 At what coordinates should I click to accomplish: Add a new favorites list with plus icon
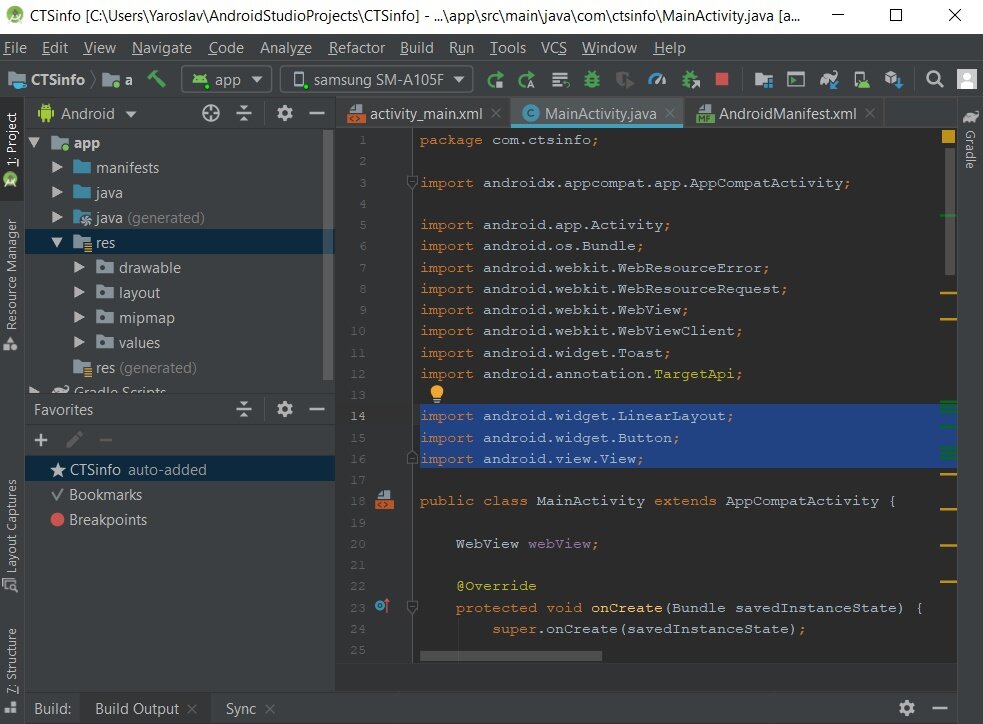[x=41, y=440]
